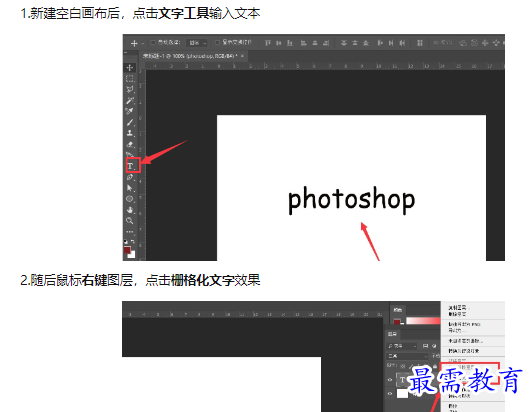Choose Export As in context menu
Image resolution: width=531 pixels, height=412 pixels.
(x=457, y=330)
